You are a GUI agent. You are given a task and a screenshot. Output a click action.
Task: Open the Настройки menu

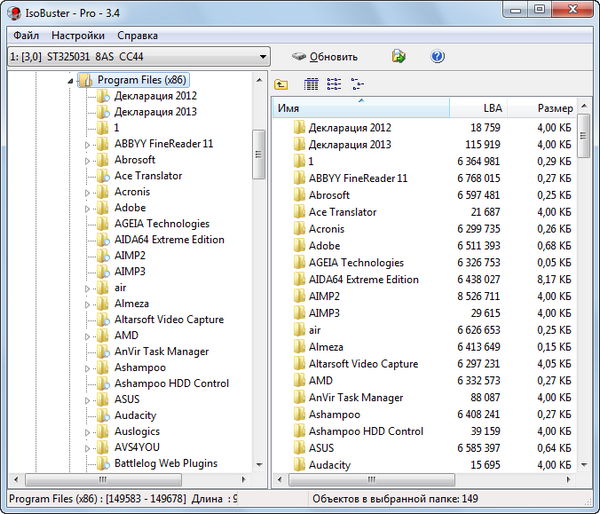pos(77,35)
